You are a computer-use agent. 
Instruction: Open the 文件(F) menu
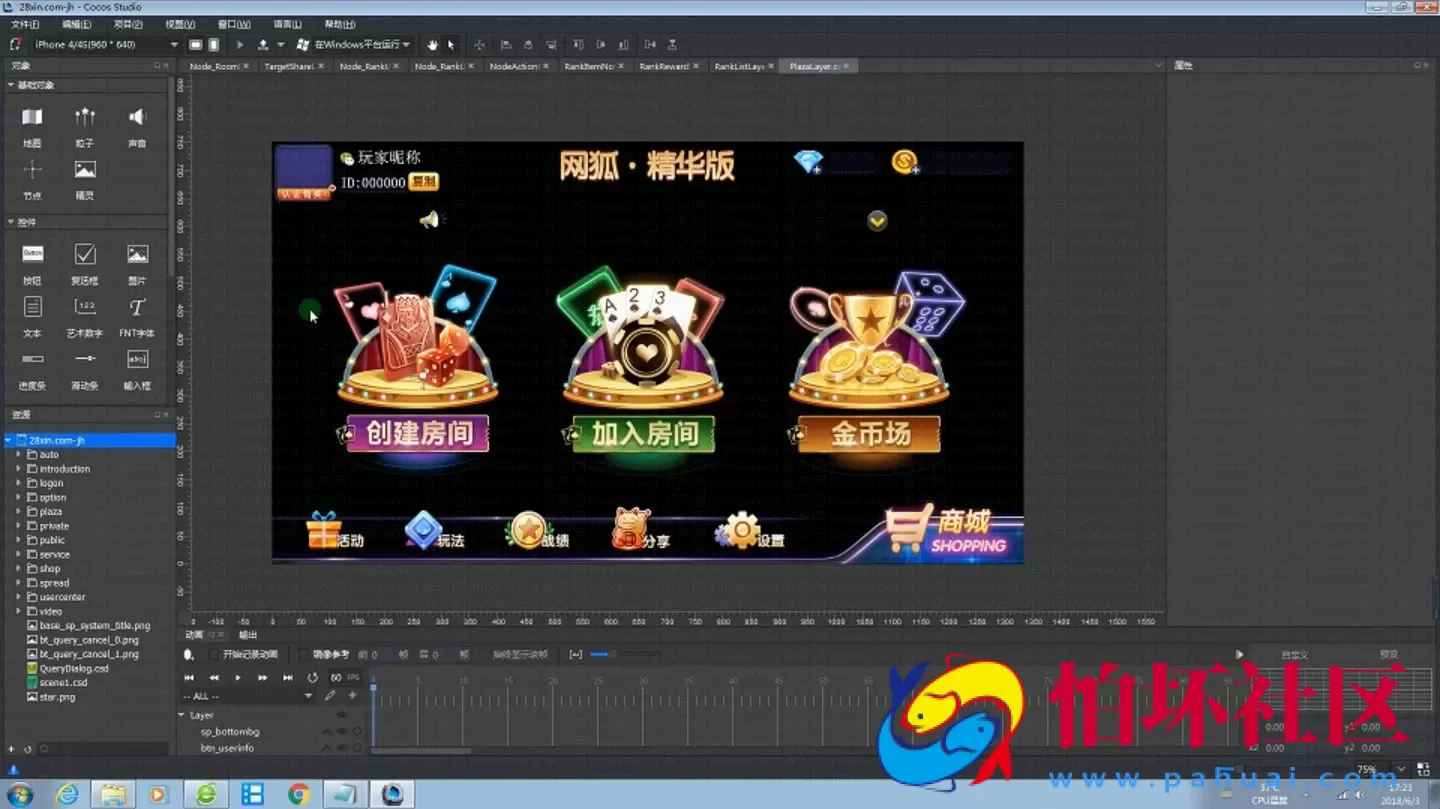25,23
